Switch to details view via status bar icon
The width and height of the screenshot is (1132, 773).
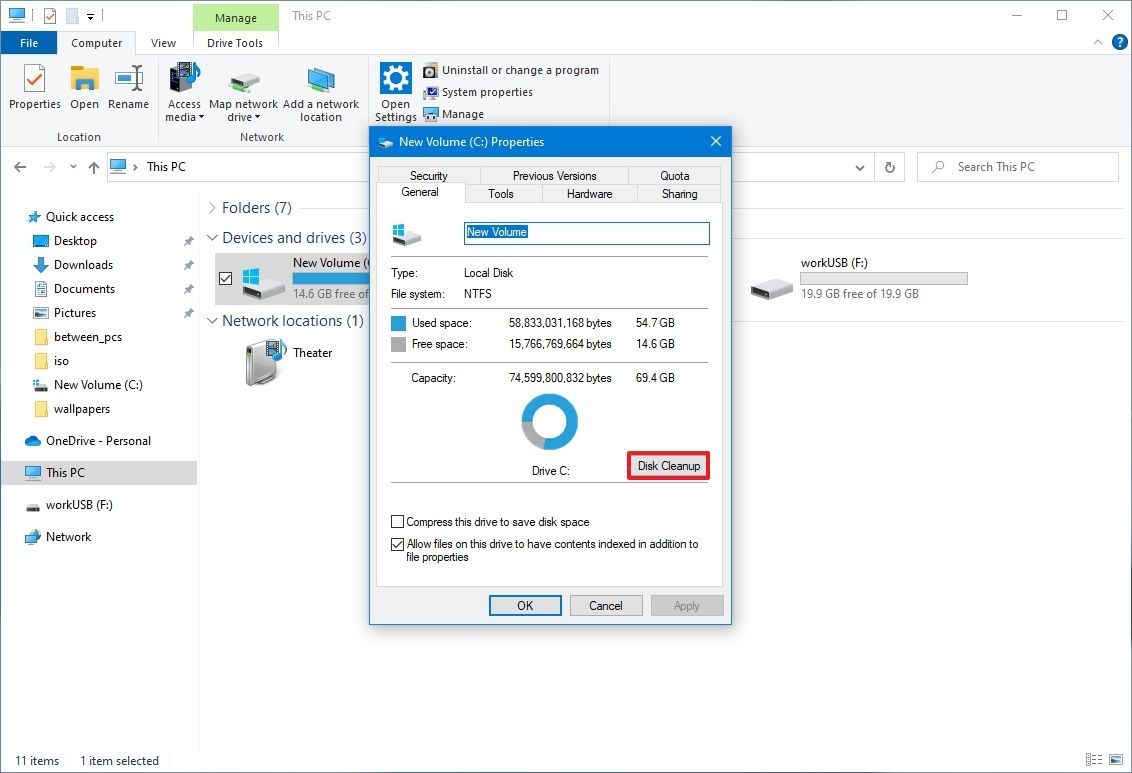point(1092,760)
